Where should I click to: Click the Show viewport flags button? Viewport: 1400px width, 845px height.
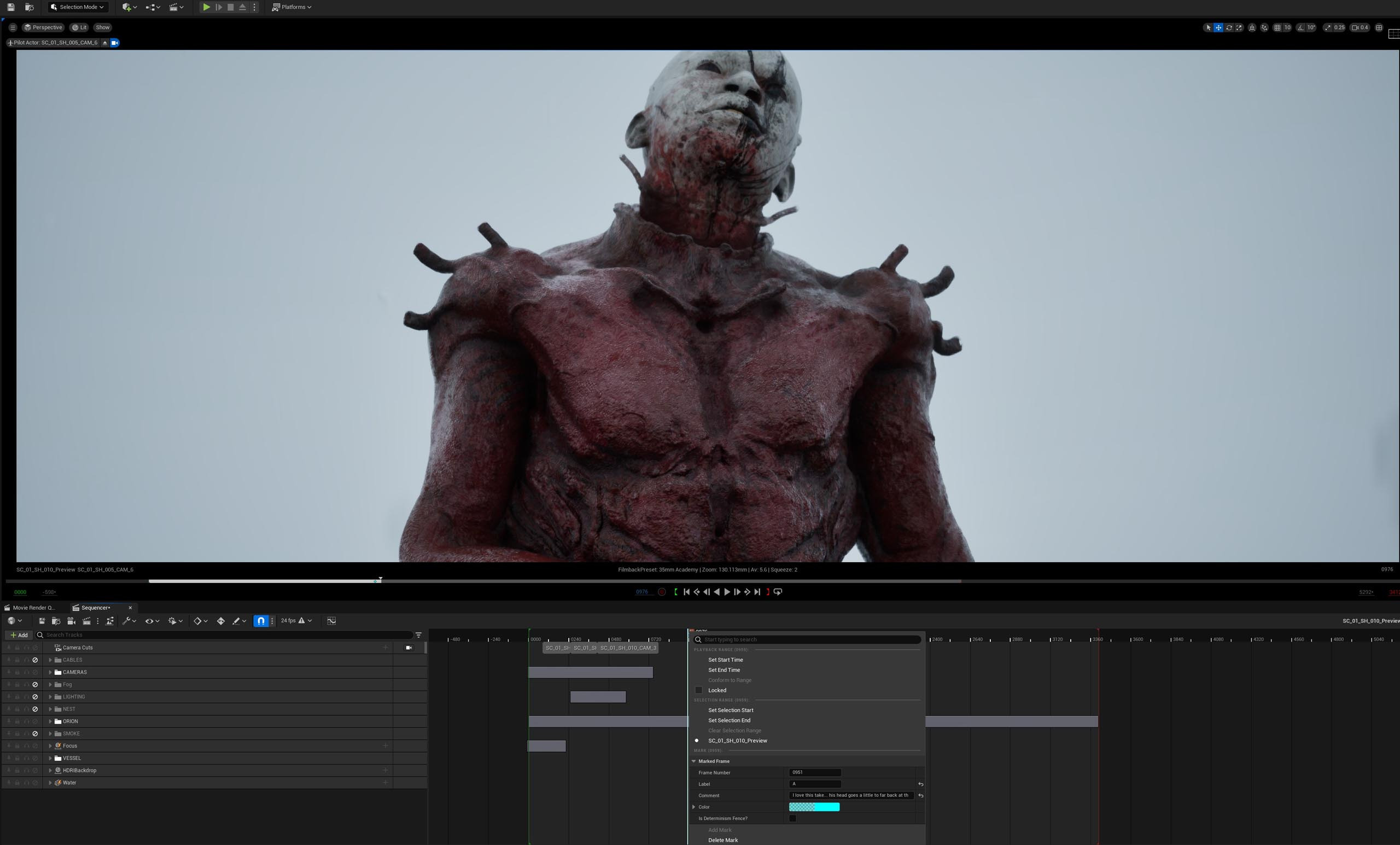[x=102, y=27]
